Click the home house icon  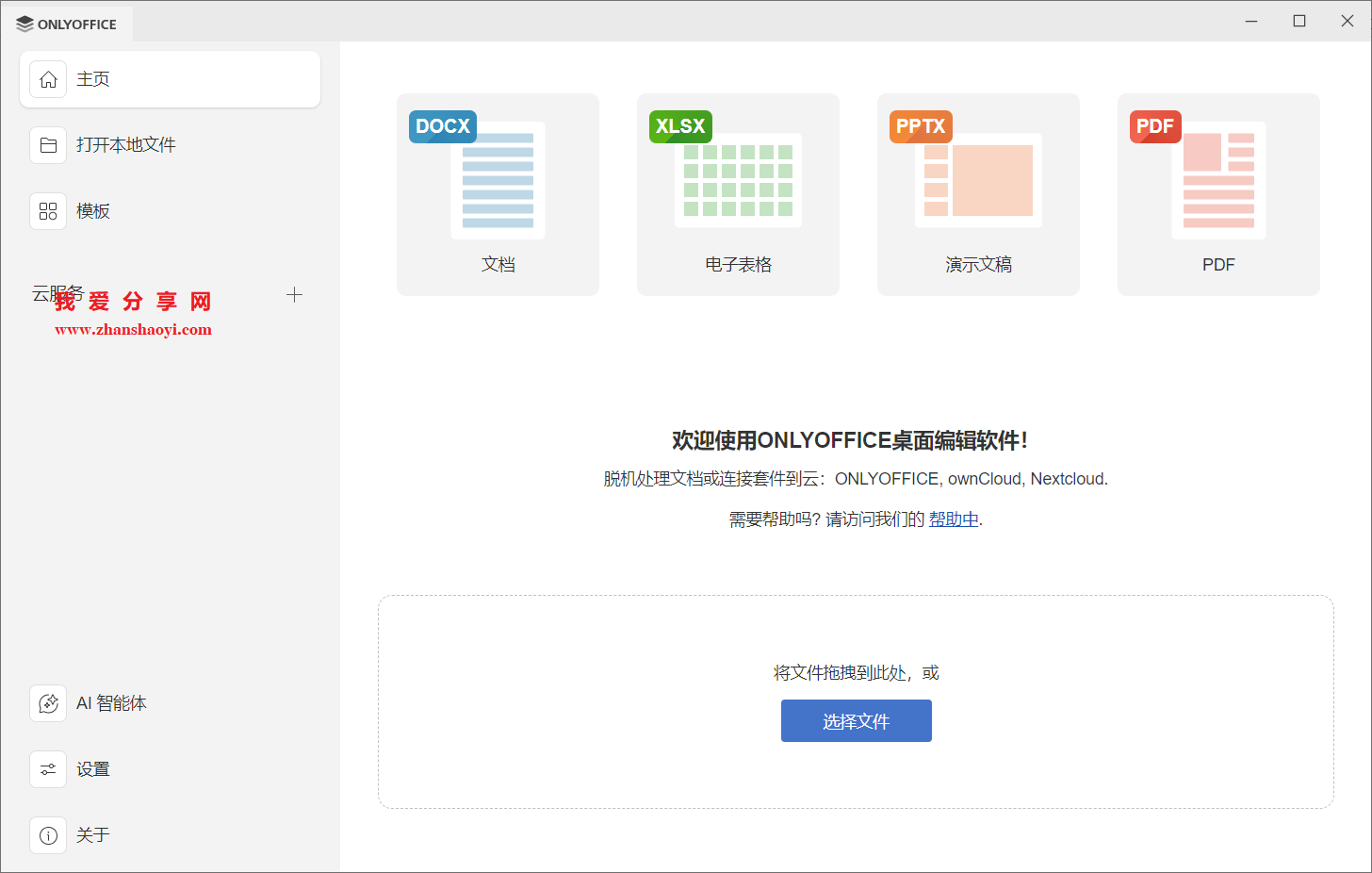pos(48,79)
